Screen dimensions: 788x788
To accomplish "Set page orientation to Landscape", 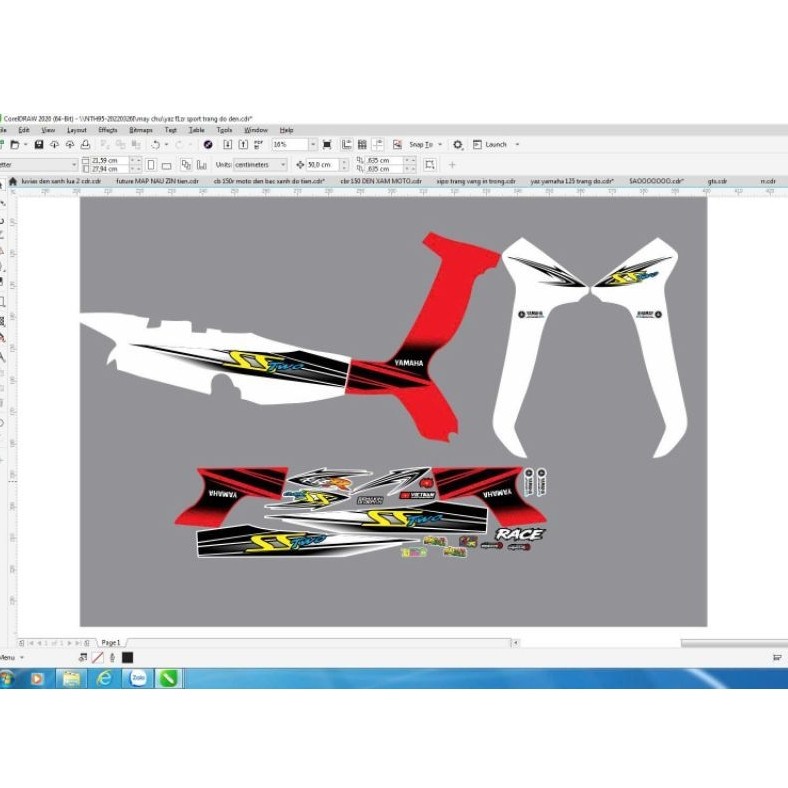I will click(x=166, y=165).
